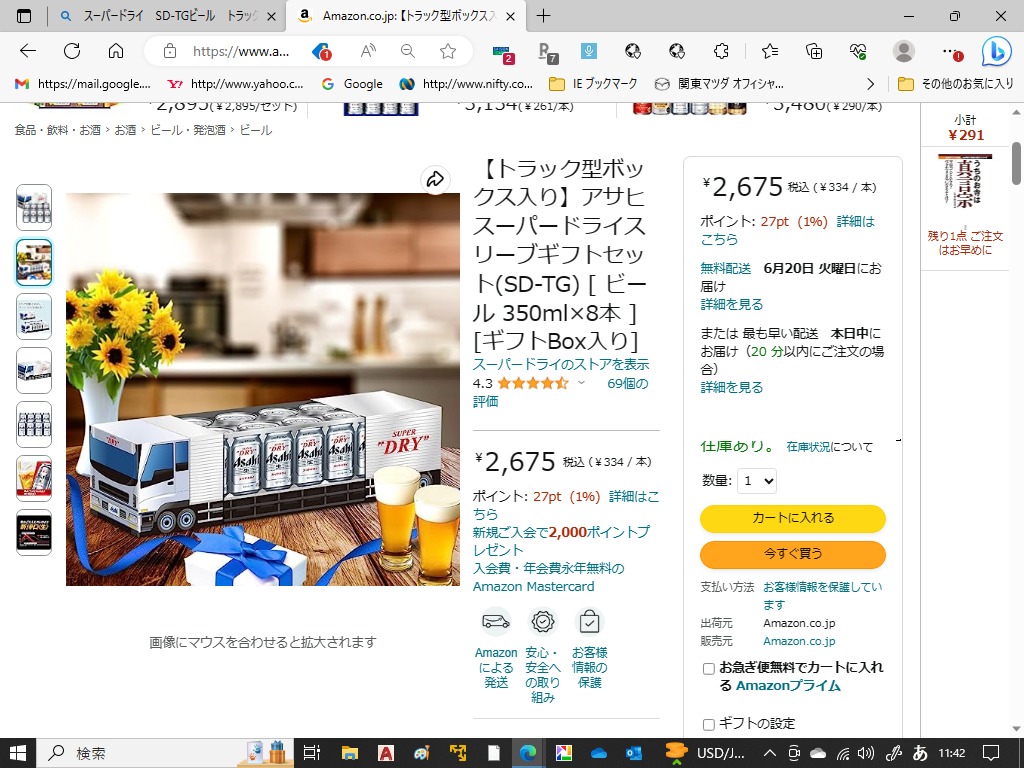Select the black background product thumbnail

(x=34, y=533)
